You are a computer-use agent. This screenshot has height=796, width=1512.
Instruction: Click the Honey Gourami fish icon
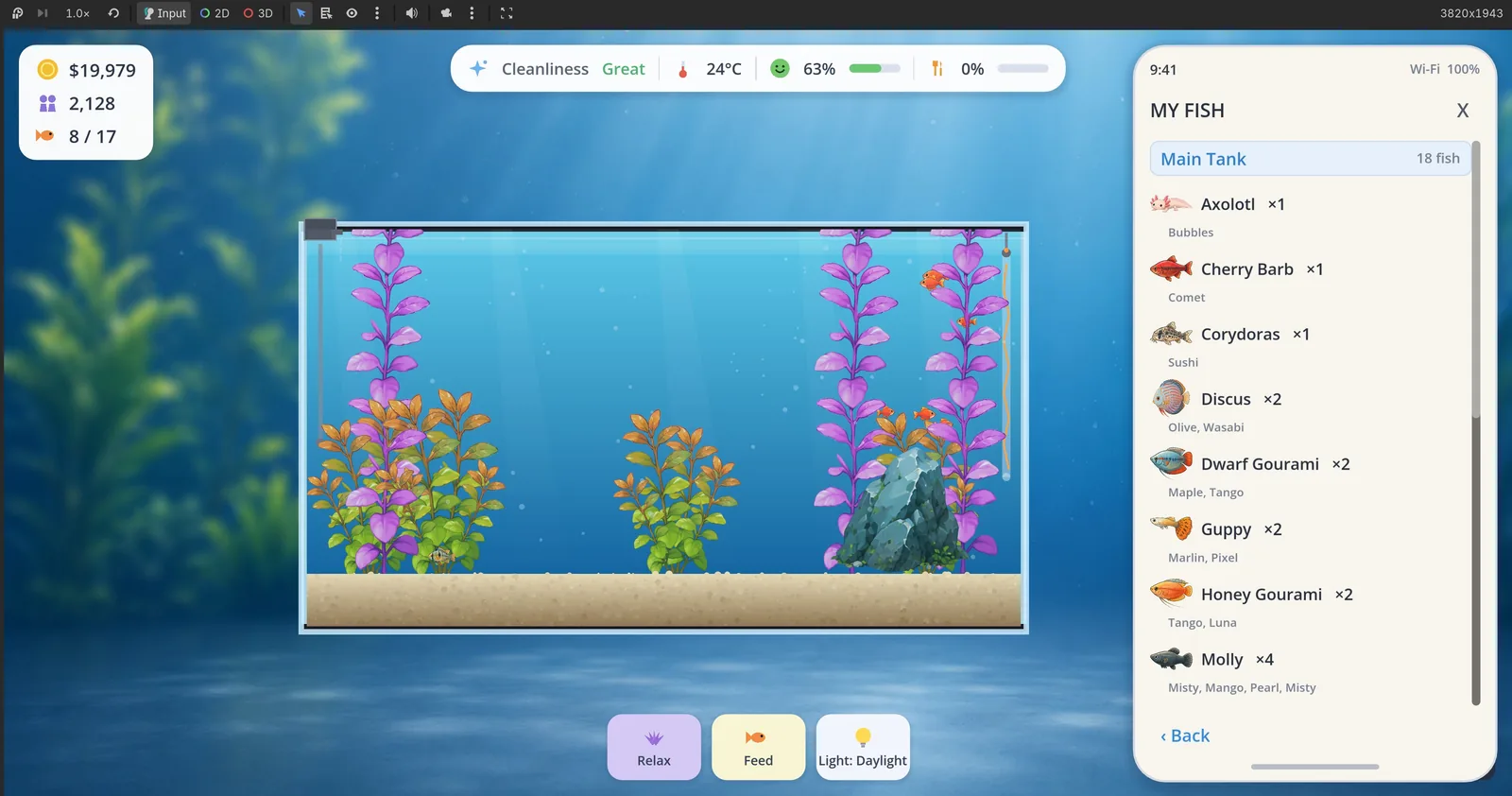tap(1171, 593)
